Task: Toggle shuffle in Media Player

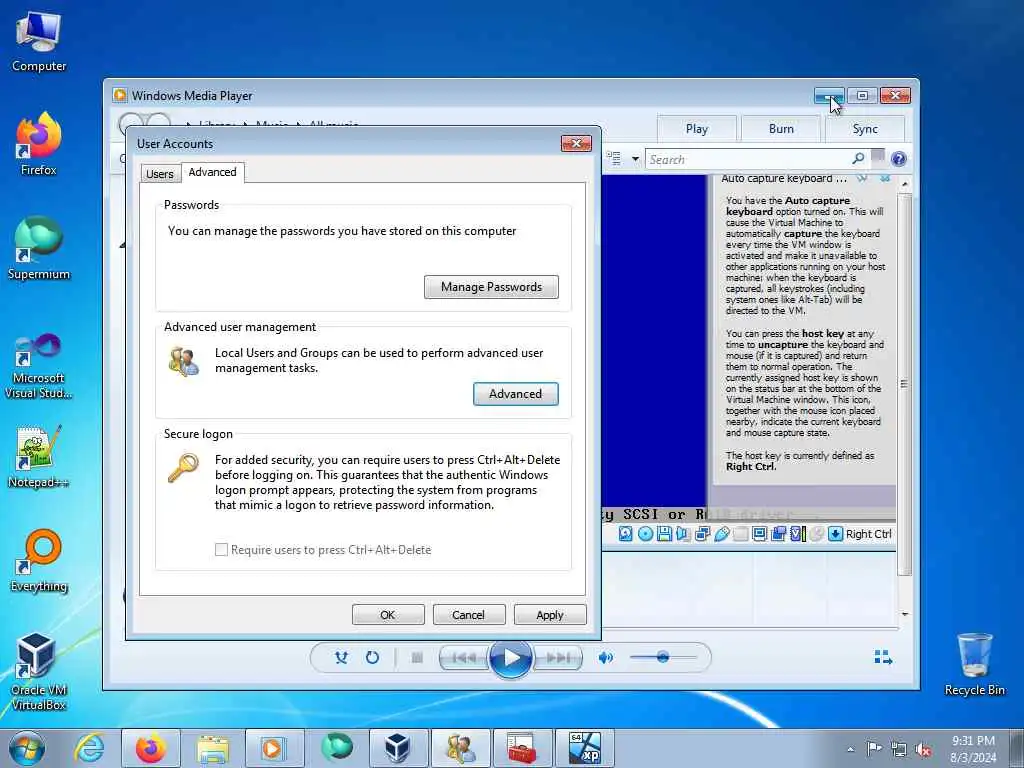Action: [341, 658]
